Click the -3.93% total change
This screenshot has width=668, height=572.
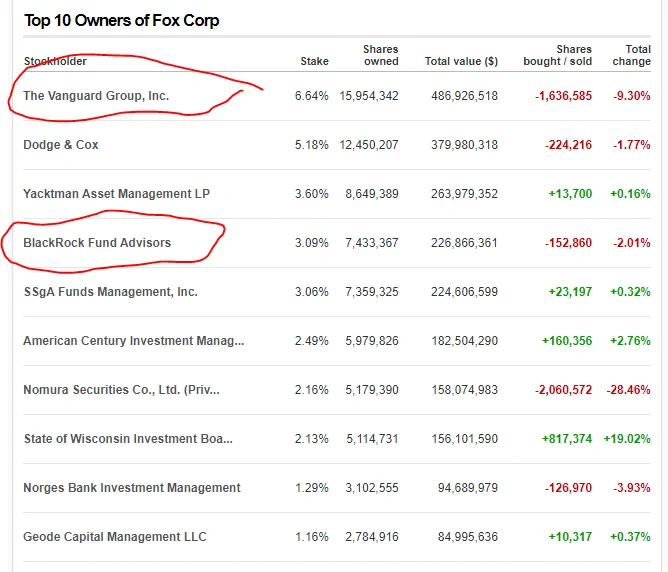coord(632,488)
